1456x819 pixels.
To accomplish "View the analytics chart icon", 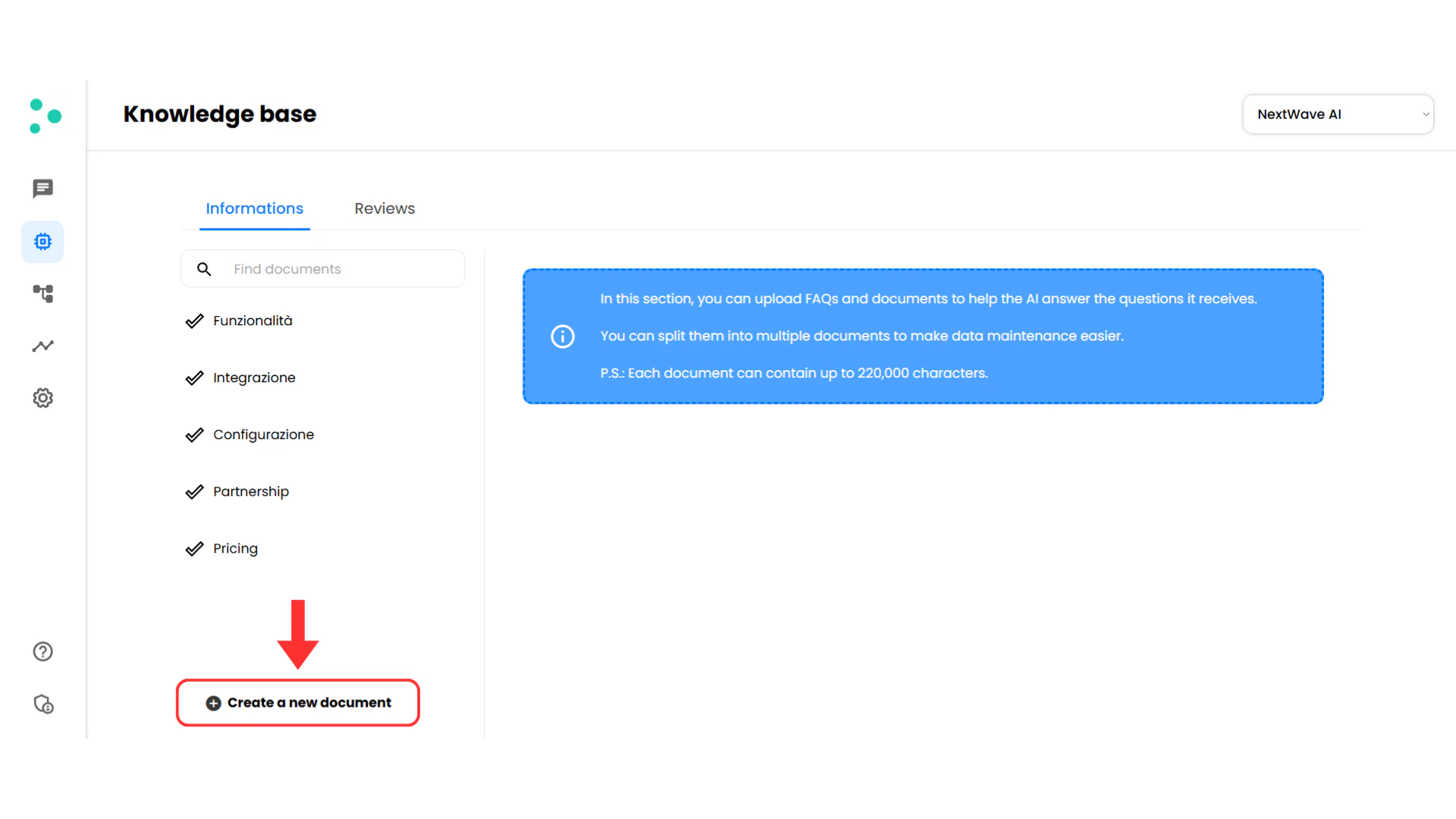I will point(42,346).
